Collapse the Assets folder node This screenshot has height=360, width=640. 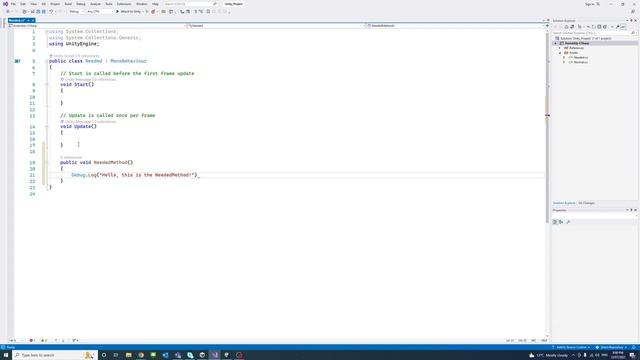(560, 53)
